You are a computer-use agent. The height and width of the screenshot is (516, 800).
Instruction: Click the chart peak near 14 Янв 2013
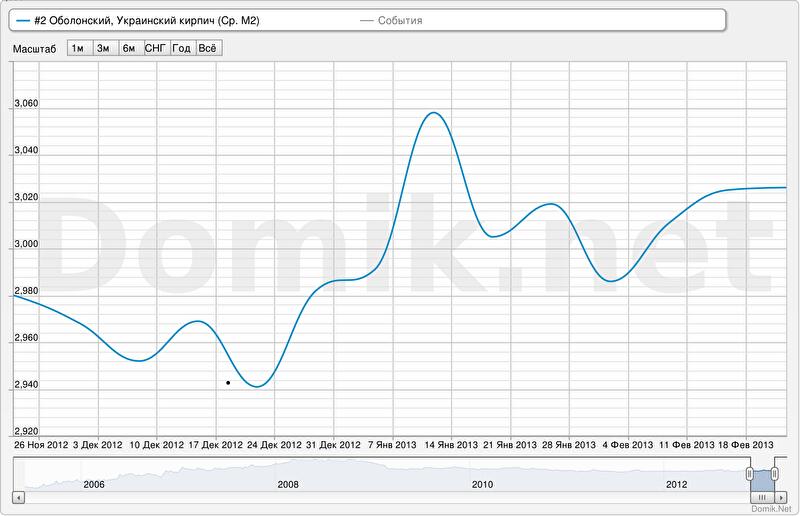coord(432,112)
